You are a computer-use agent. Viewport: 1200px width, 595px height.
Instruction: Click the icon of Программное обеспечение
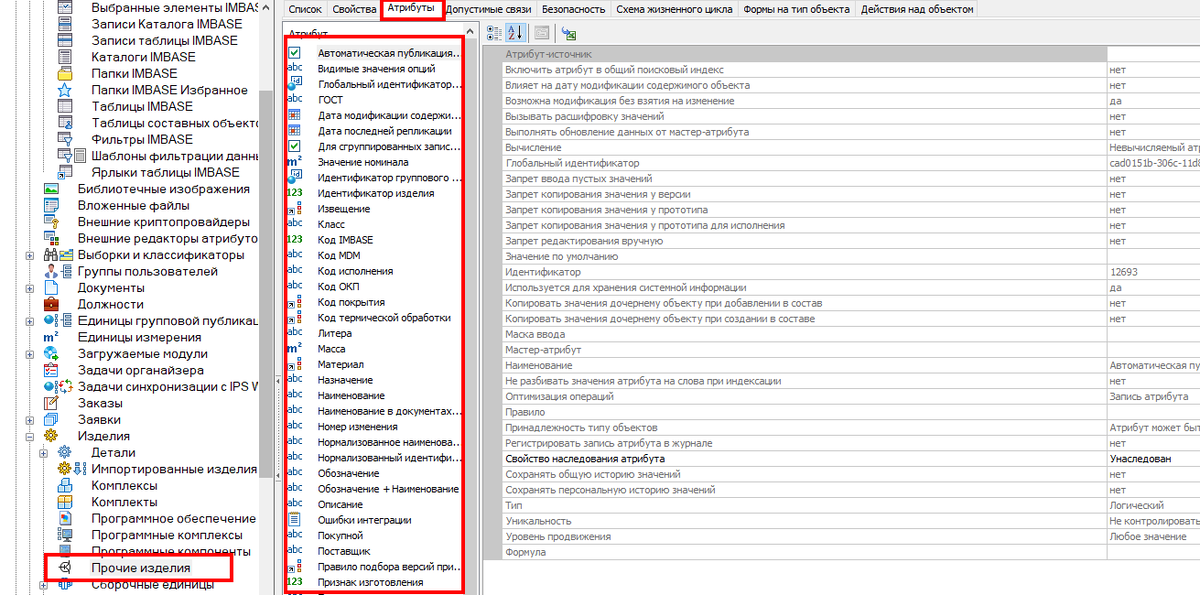(65, 519)
